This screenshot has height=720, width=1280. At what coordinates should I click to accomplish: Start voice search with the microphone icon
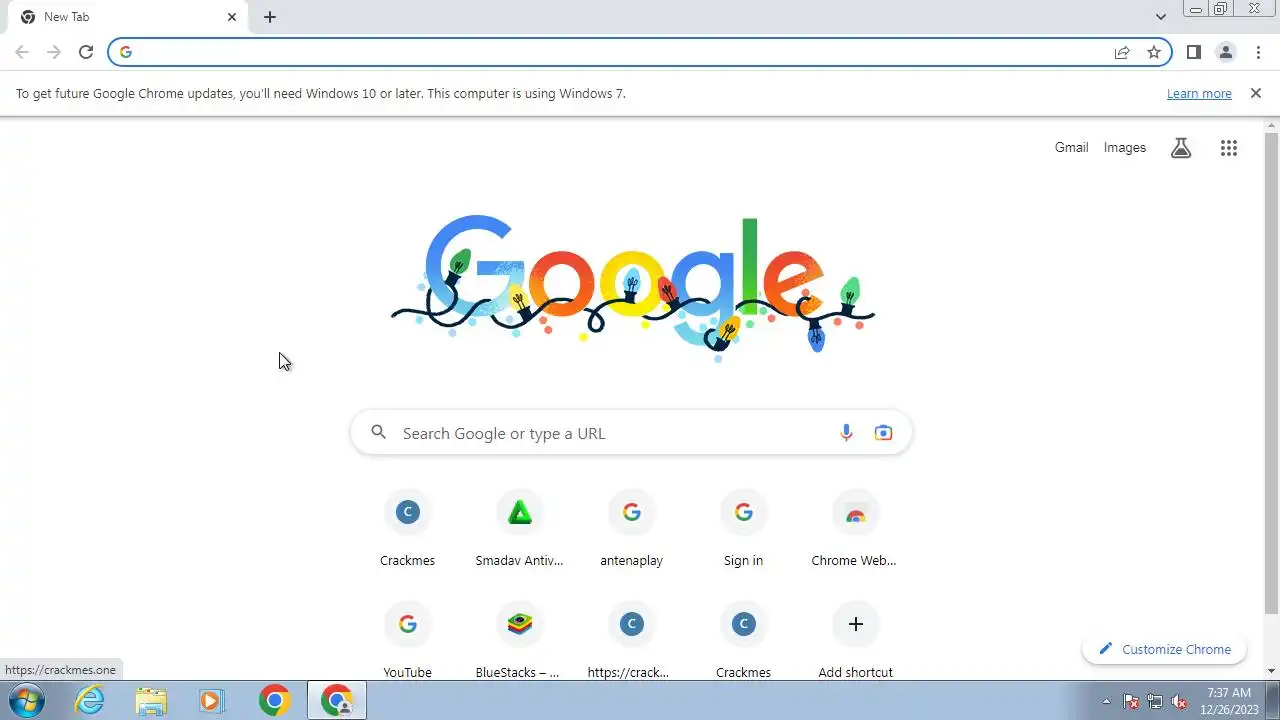tap(846, 433)
